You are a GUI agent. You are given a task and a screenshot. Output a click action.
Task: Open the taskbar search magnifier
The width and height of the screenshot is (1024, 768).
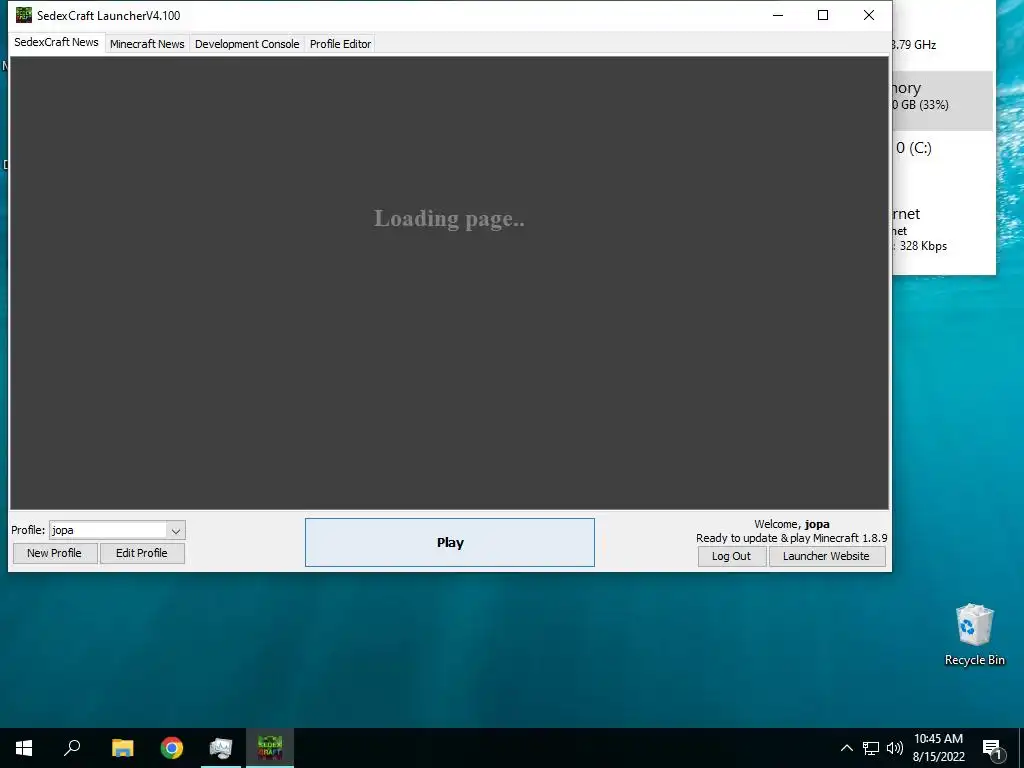(x=72, y=748)
